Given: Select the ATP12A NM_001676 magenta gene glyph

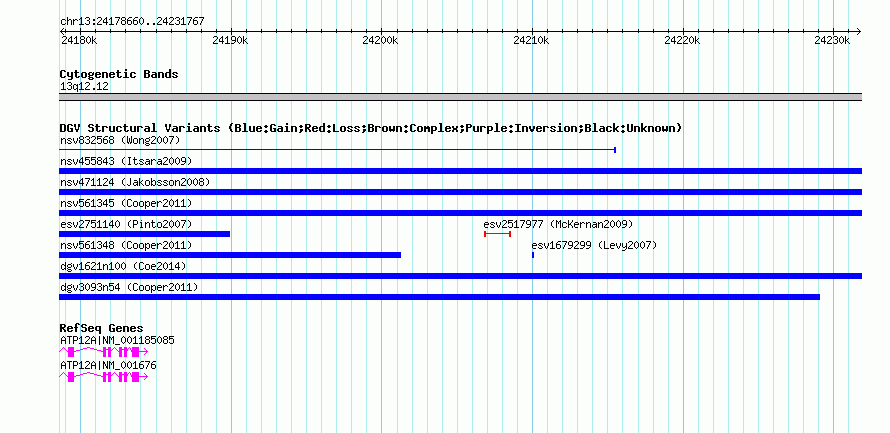Looking at the screenshot, I should coord(103,377).
